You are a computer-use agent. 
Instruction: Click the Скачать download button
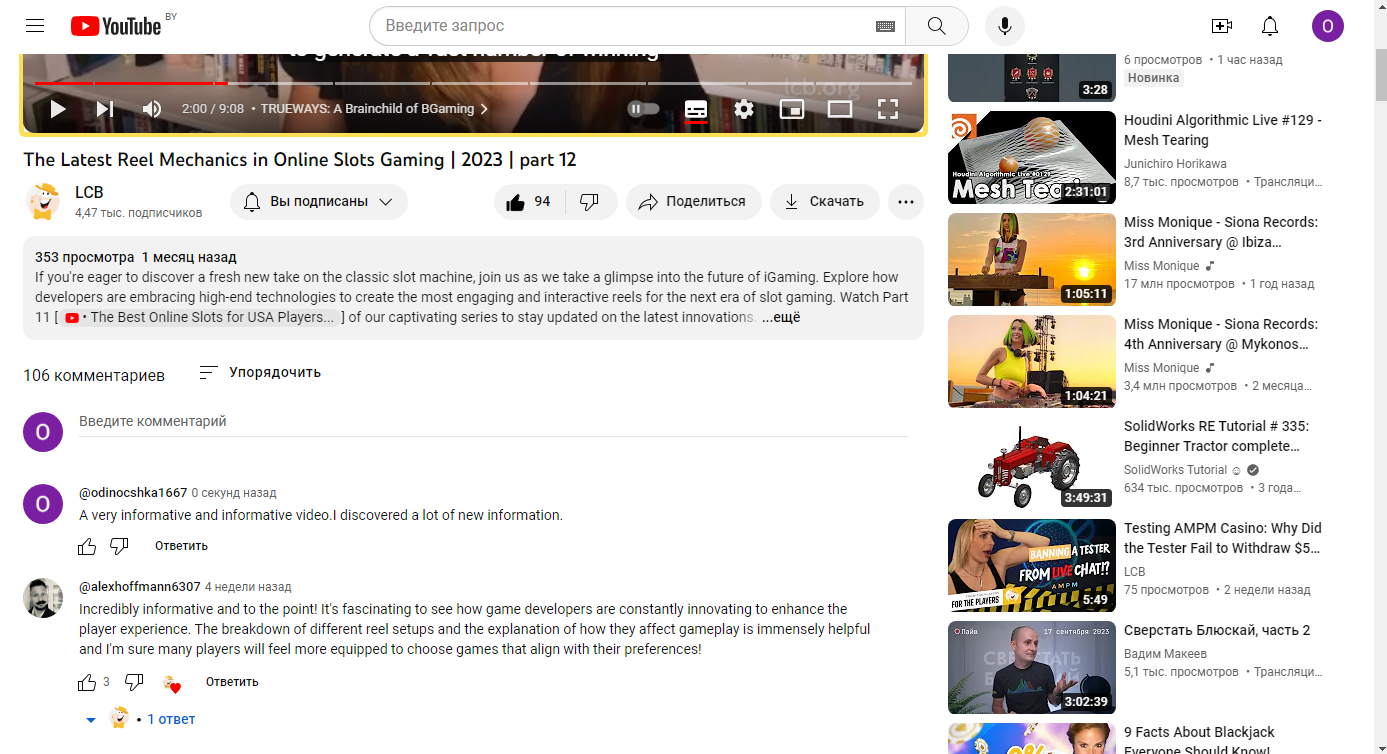pos(824,201)
